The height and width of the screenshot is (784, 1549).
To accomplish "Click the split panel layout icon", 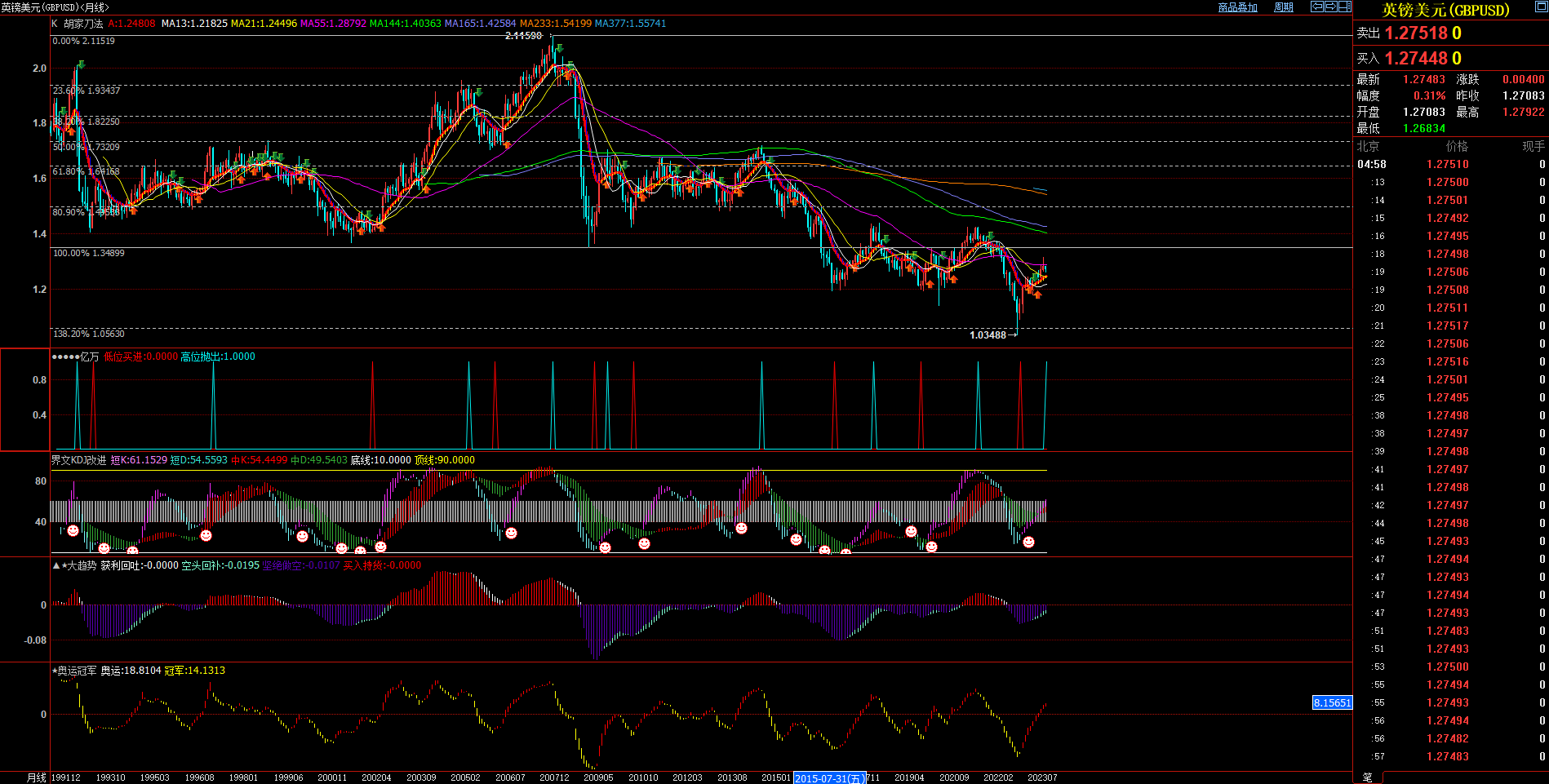I will pyautogui.click(x=1344, y=7).
